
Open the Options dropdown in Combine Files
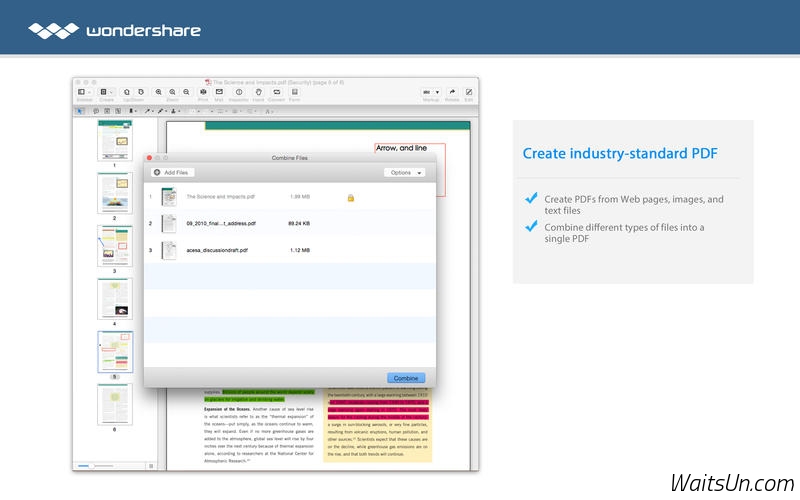point(405,172)
